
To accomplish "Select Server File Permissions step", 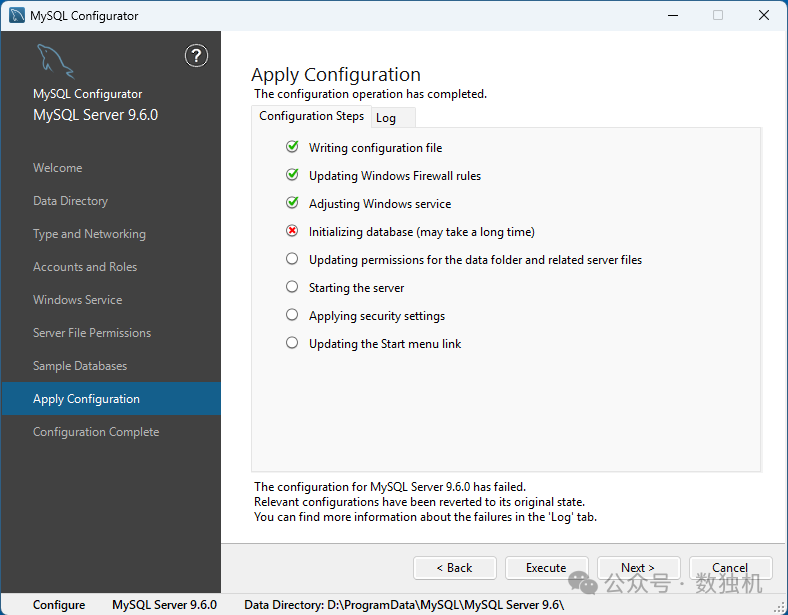I will click(x=92, y=333).
